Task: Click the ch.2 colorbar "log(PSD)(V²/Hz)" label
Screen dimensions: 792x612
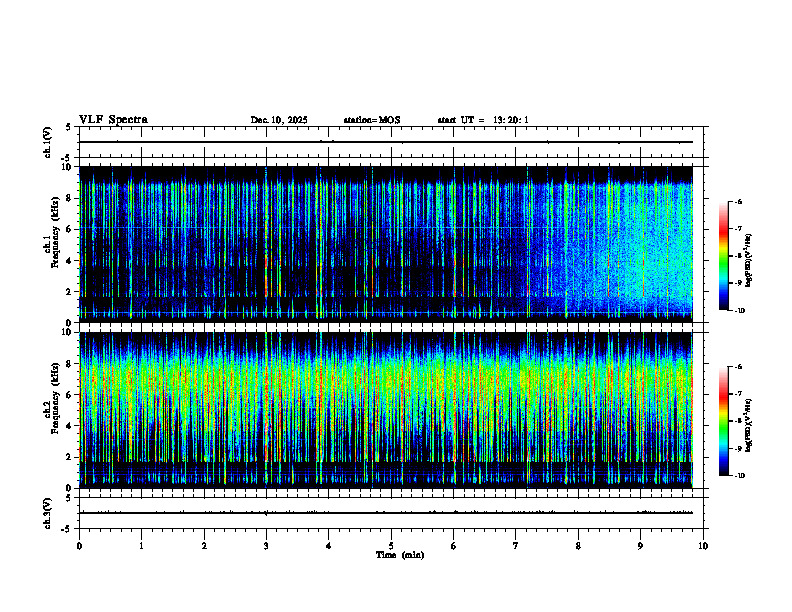Action: point(748,425)
